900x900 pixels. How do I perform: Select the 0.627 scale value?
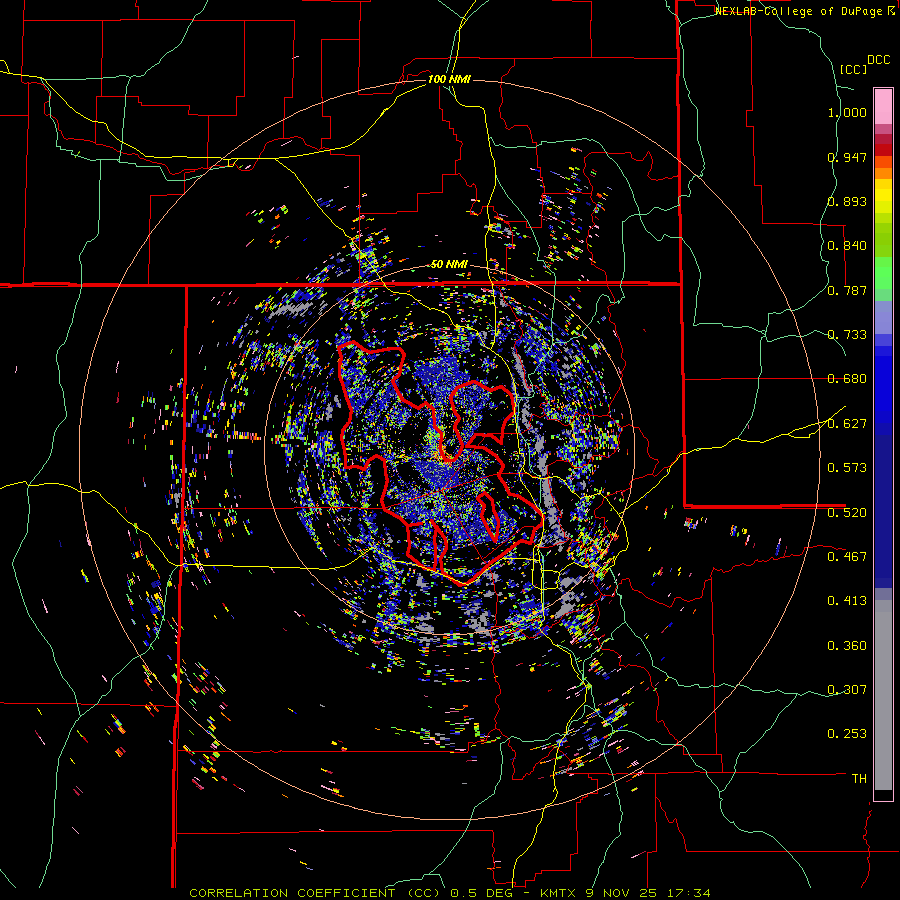click(847, 423)
